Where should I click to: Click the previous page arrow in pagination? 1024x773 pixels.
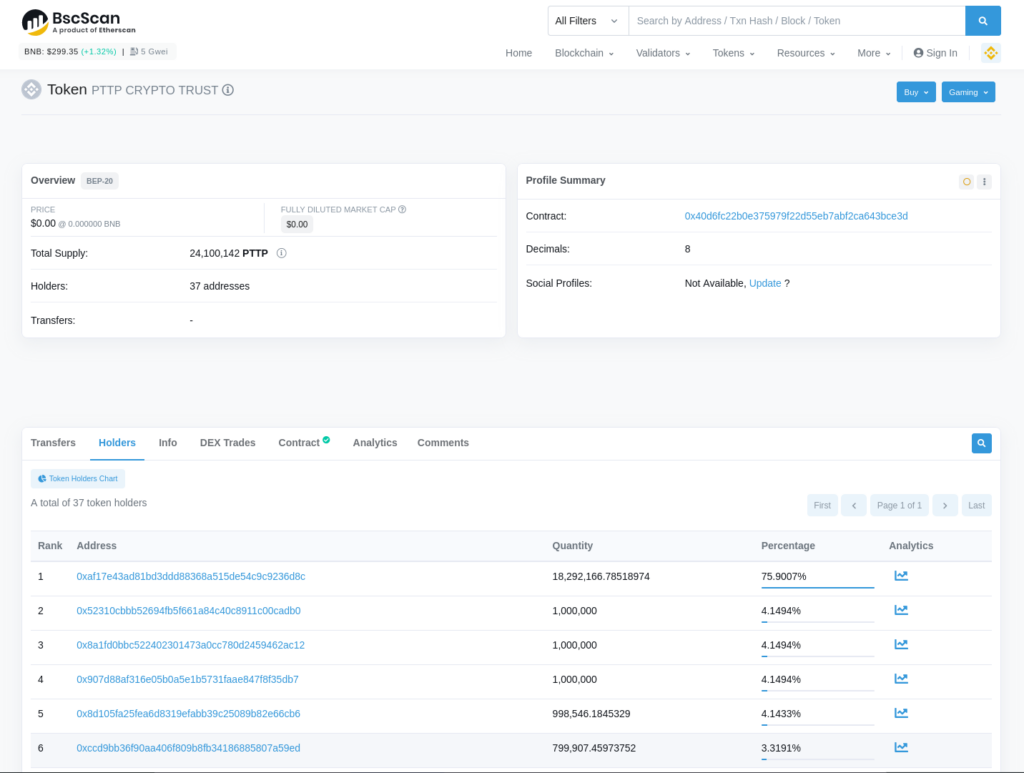(854, 505)
